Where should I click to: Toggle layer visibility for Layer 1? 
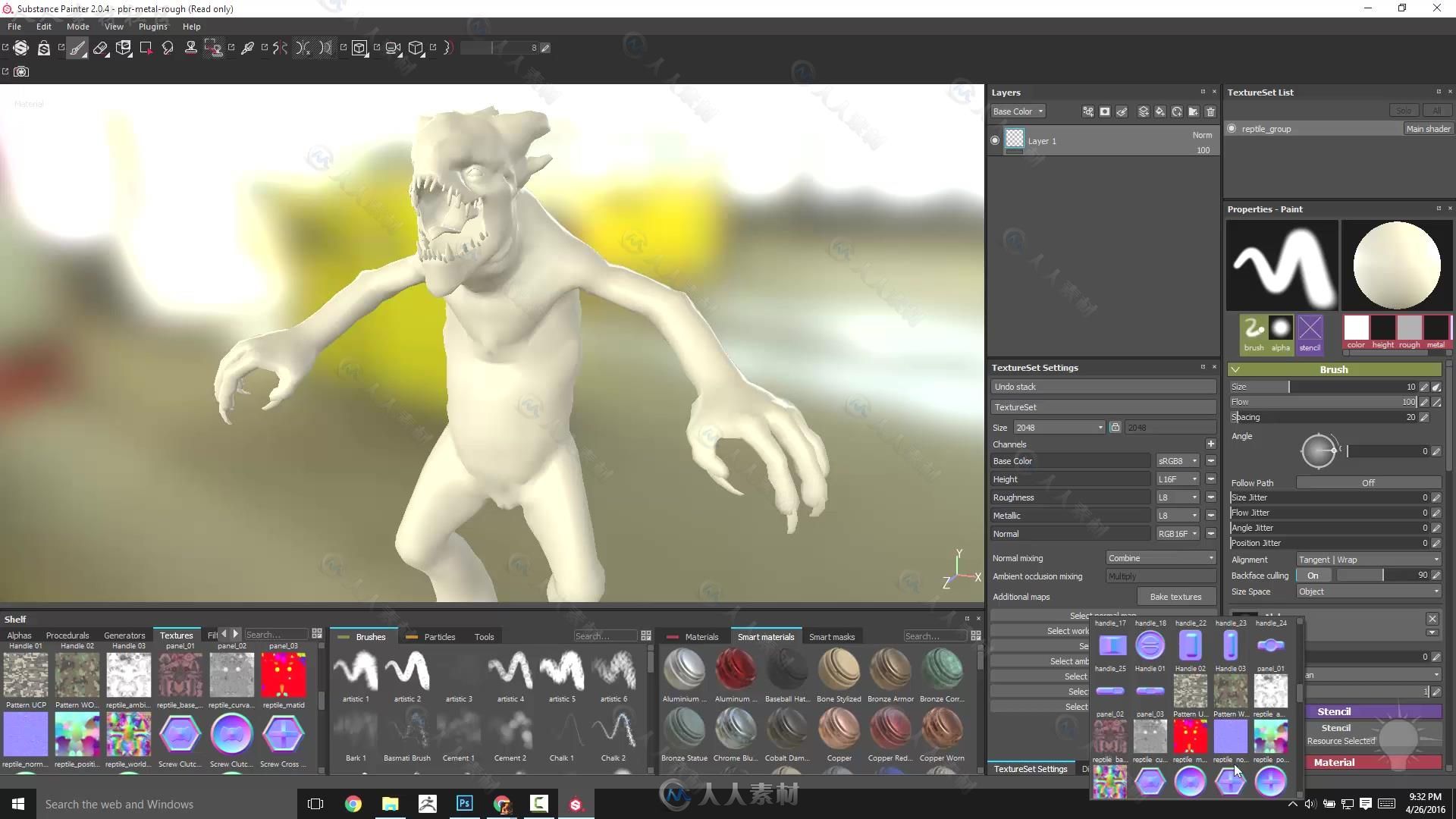point(994,140)
